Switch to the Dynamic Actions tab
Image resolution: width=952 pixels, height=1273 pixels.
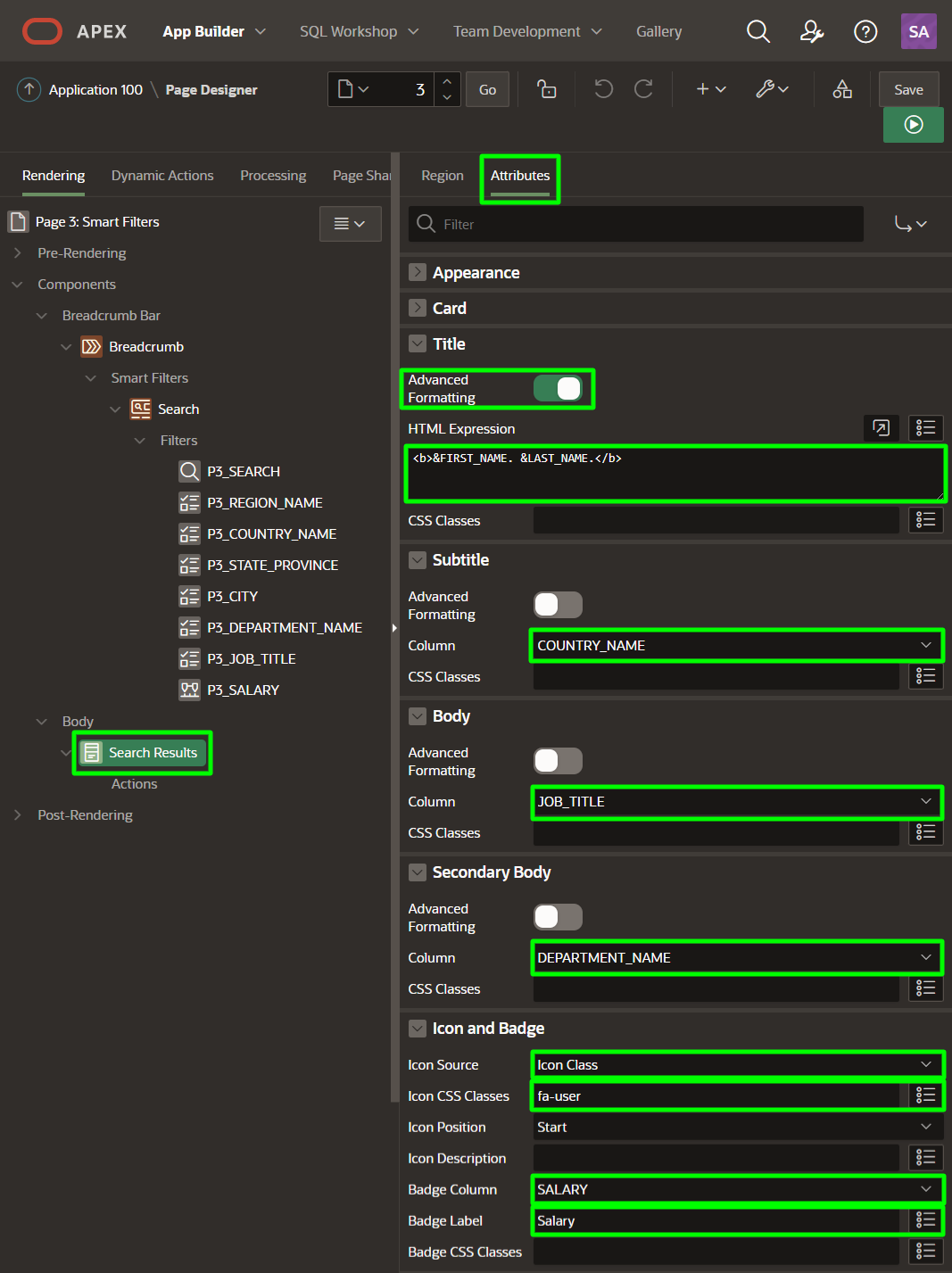click(162, 176)
